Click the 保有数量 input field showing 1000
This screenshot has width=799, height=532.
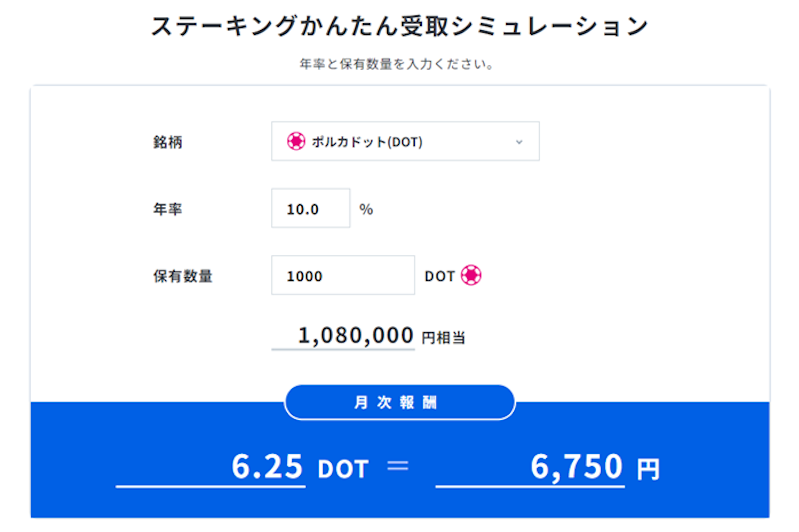(342, 275)
